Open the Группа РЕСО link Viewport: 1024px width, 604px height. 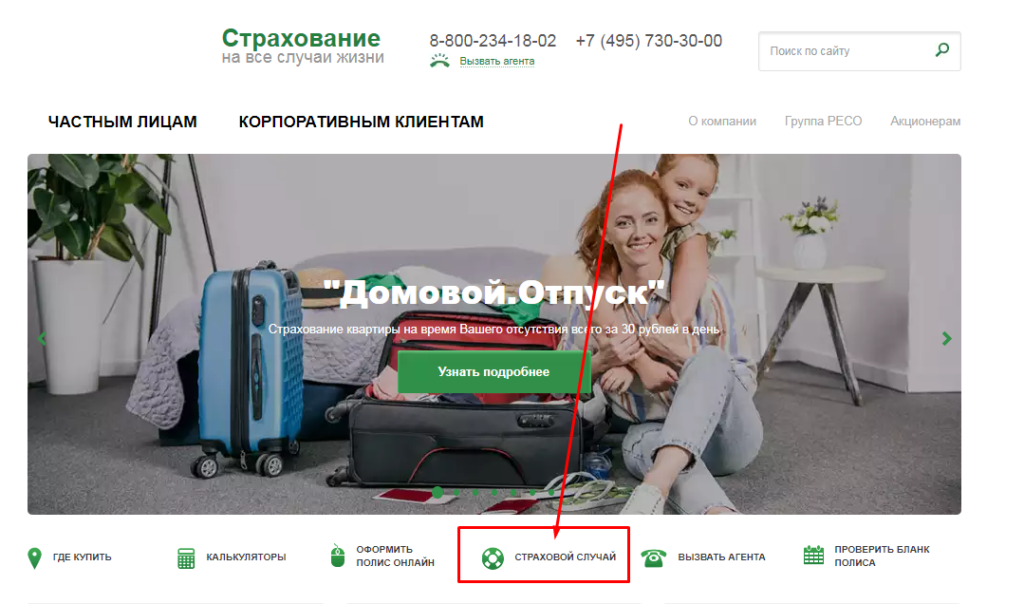823,121
